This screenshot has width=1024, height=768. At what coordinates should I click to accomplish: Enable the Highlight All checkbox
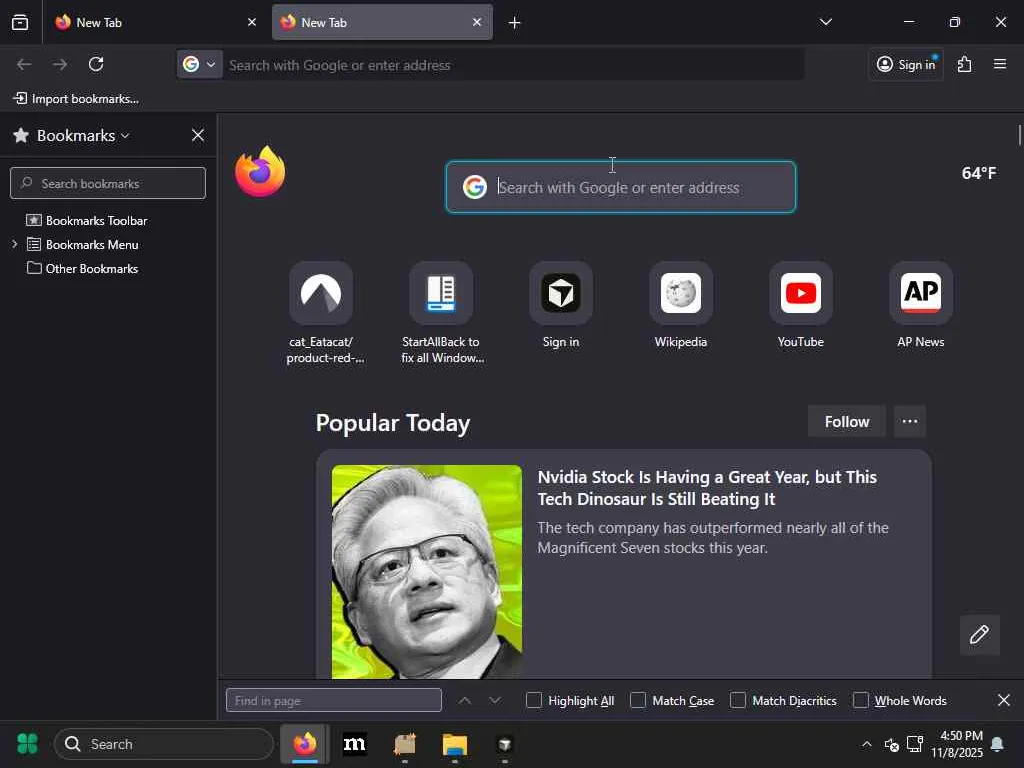pos(534,700)
